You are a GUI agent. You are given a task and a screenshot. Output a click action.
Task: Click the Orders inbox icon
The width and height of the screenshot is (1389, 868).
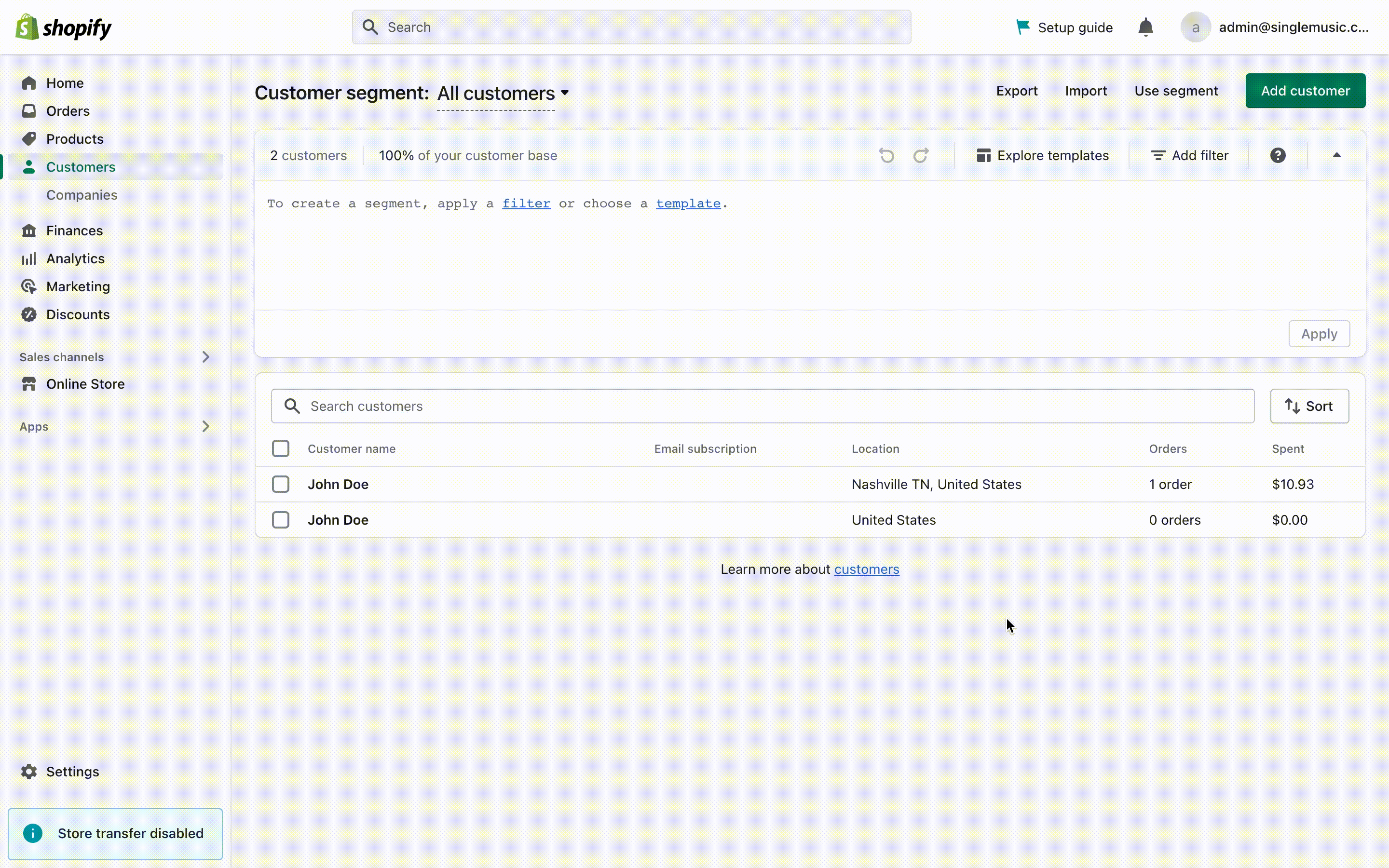pyautogui.click(x=29, y=111)
